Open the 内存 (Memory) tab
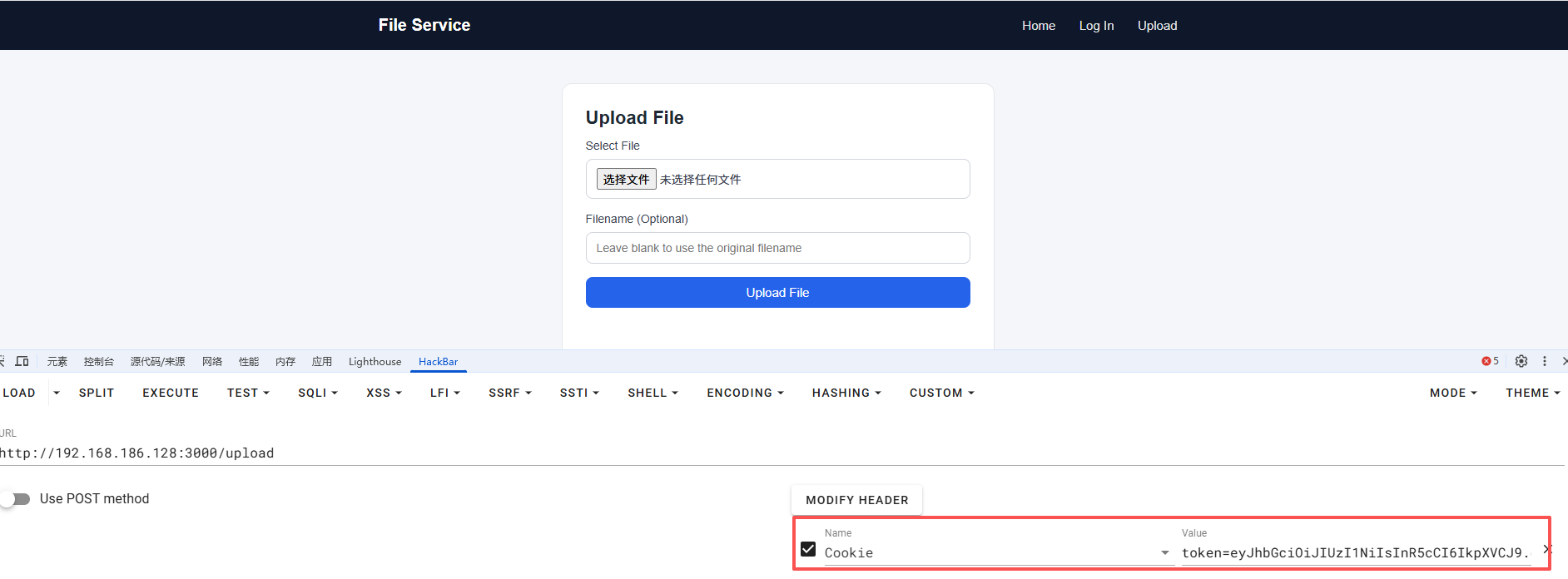Viewport: 1568px width, 579px height. coord(285,361)
